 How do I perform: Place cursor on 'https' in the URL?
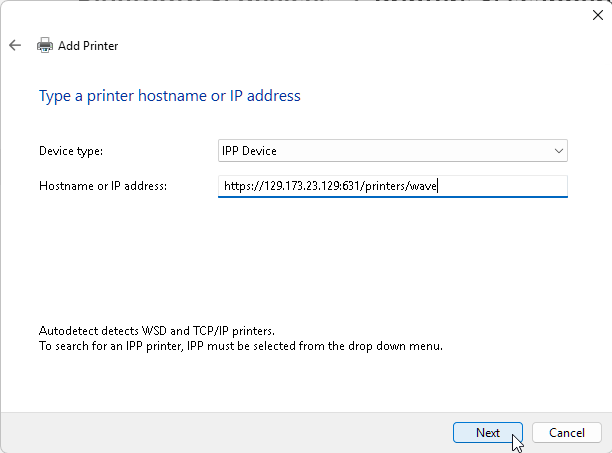(237, 186)
